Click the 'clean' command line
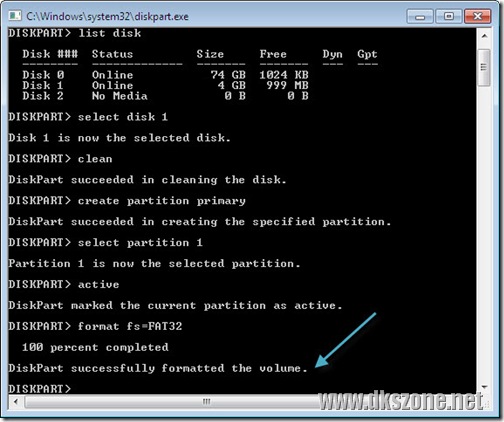Image resolution: width=504 pixels, height=422 pixels. (60, 159)
